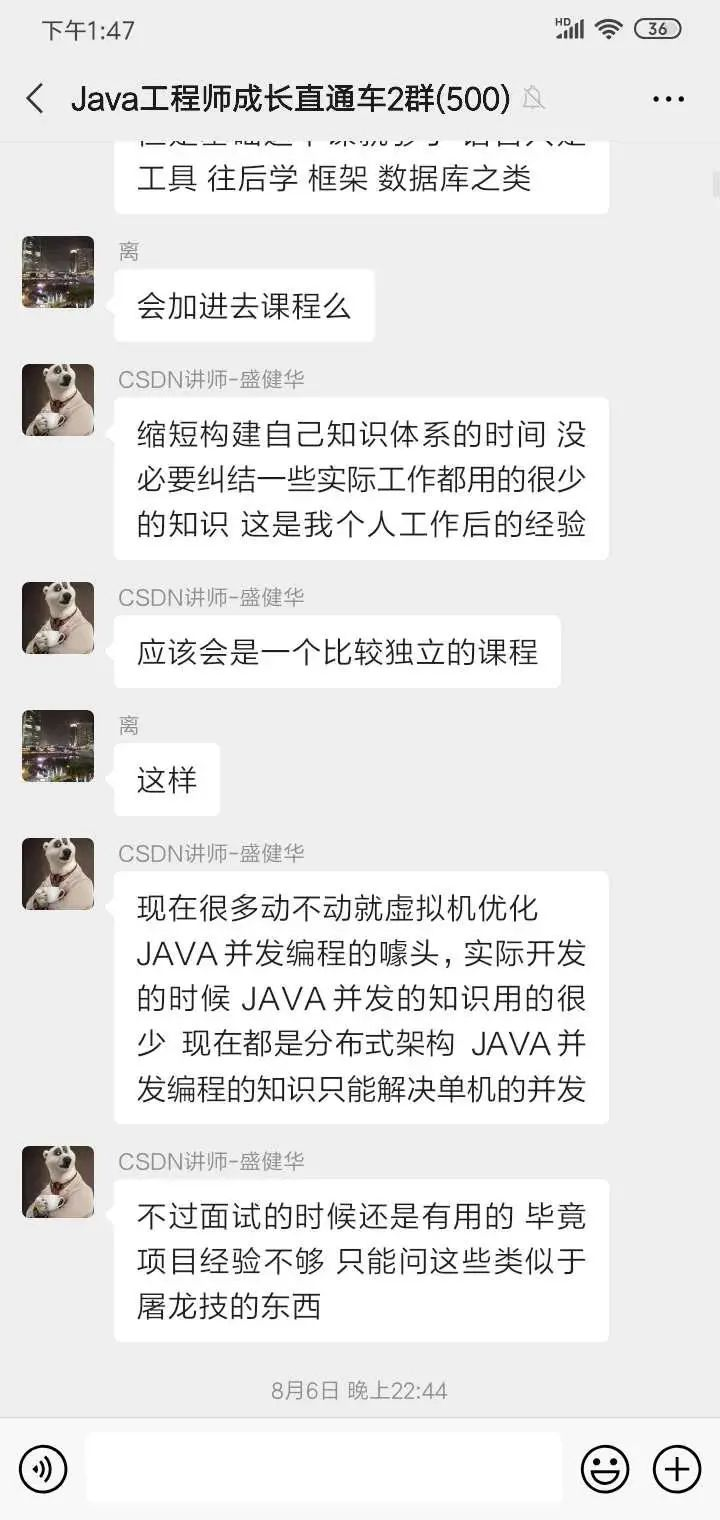Open the three-dot chat options menu

tap(668, 99)
